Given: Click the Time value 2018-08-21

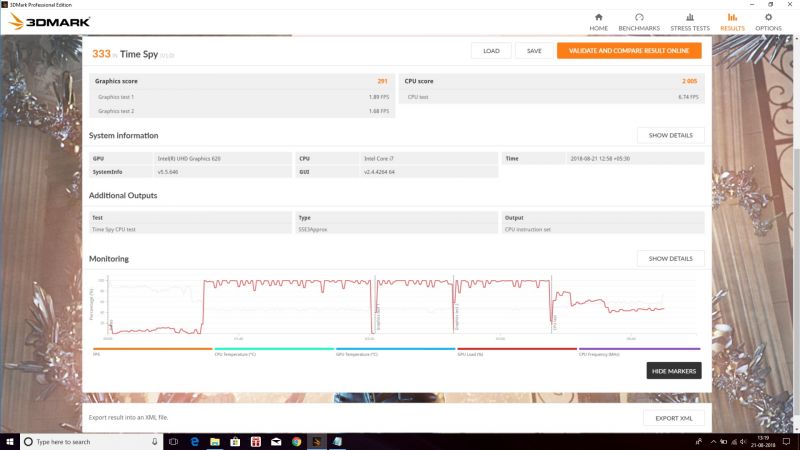Looking at the screenshot, I should (600, 159).
